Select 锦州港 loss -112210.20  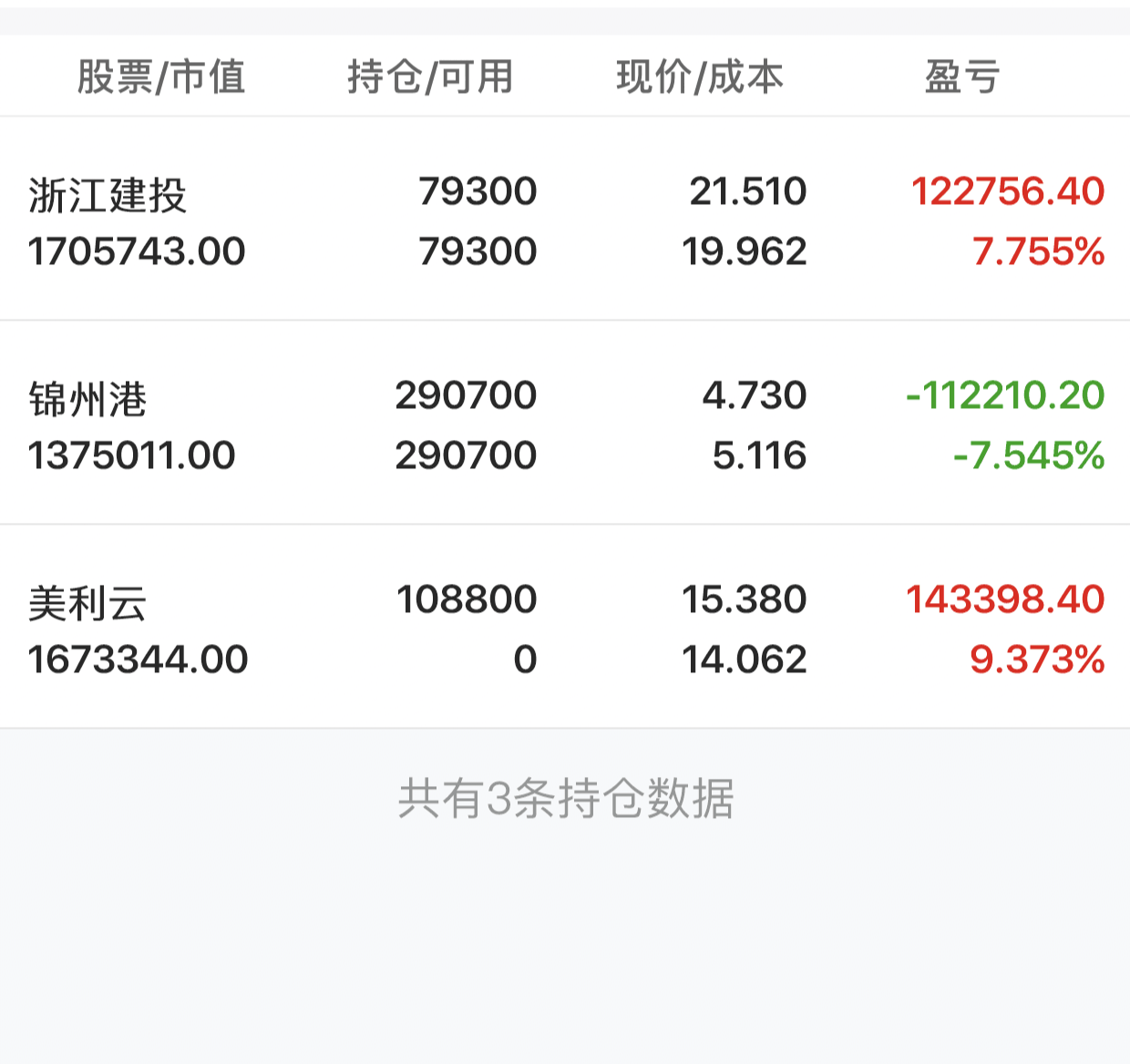coord(1005,395)
